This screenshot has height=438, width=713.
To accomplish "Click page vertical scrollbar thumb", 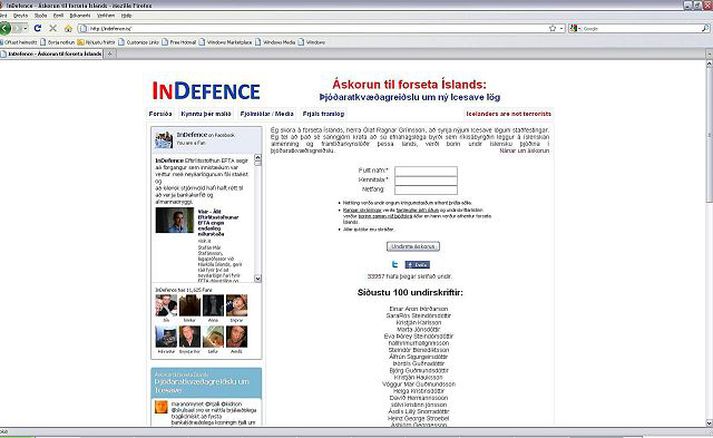I will [x=709, y=134].
